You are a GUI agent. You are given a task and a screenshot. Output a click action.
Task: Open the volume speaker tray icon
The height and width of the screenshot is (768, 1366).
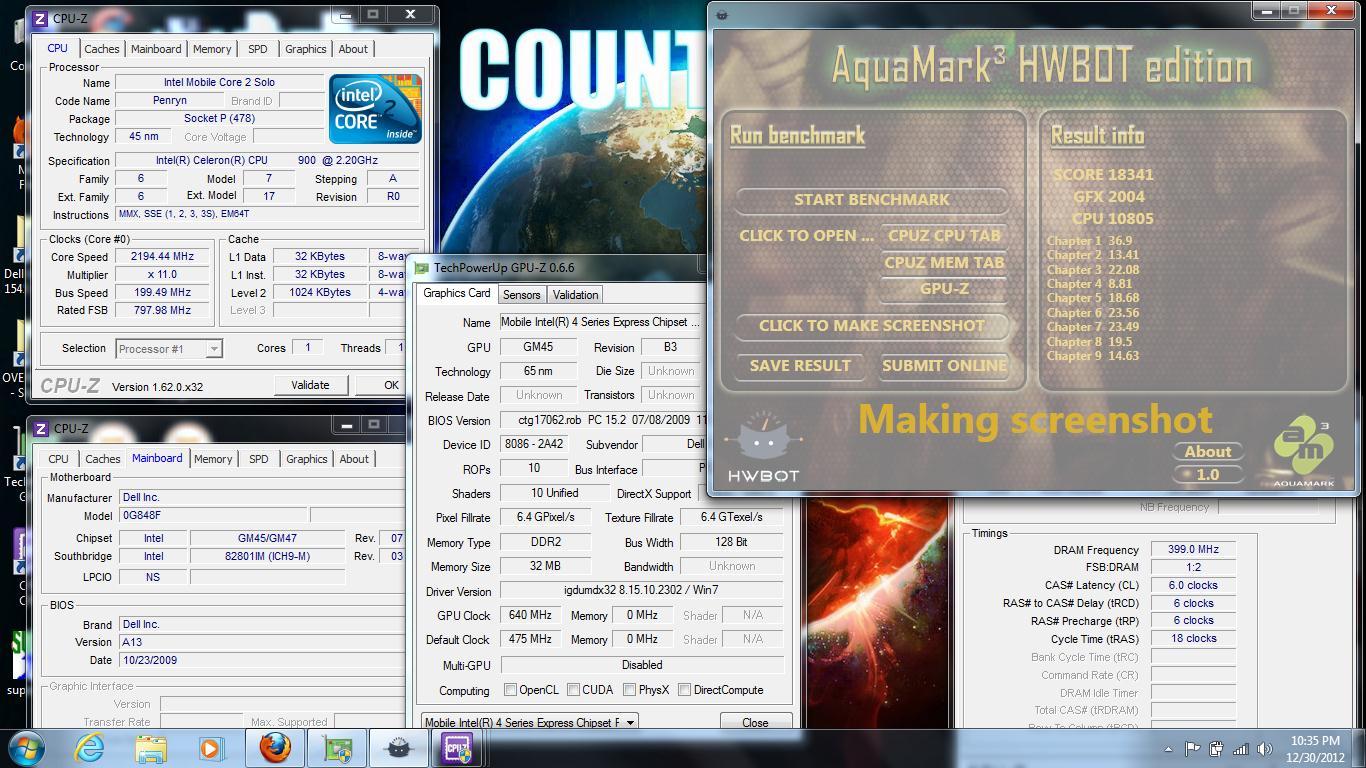tap(1264, 748)
